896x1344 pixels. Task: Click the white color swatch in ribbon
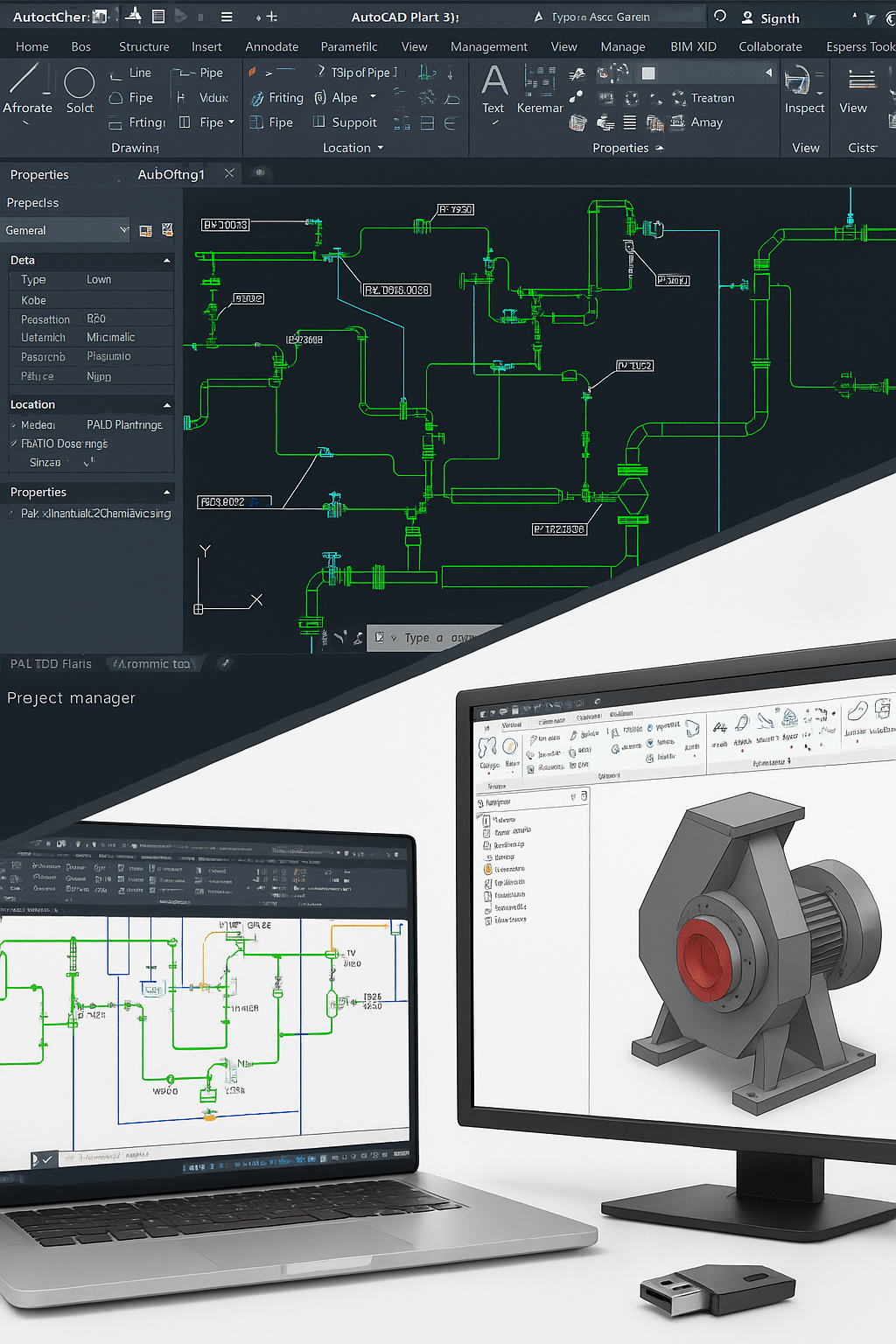pos(648,73)
